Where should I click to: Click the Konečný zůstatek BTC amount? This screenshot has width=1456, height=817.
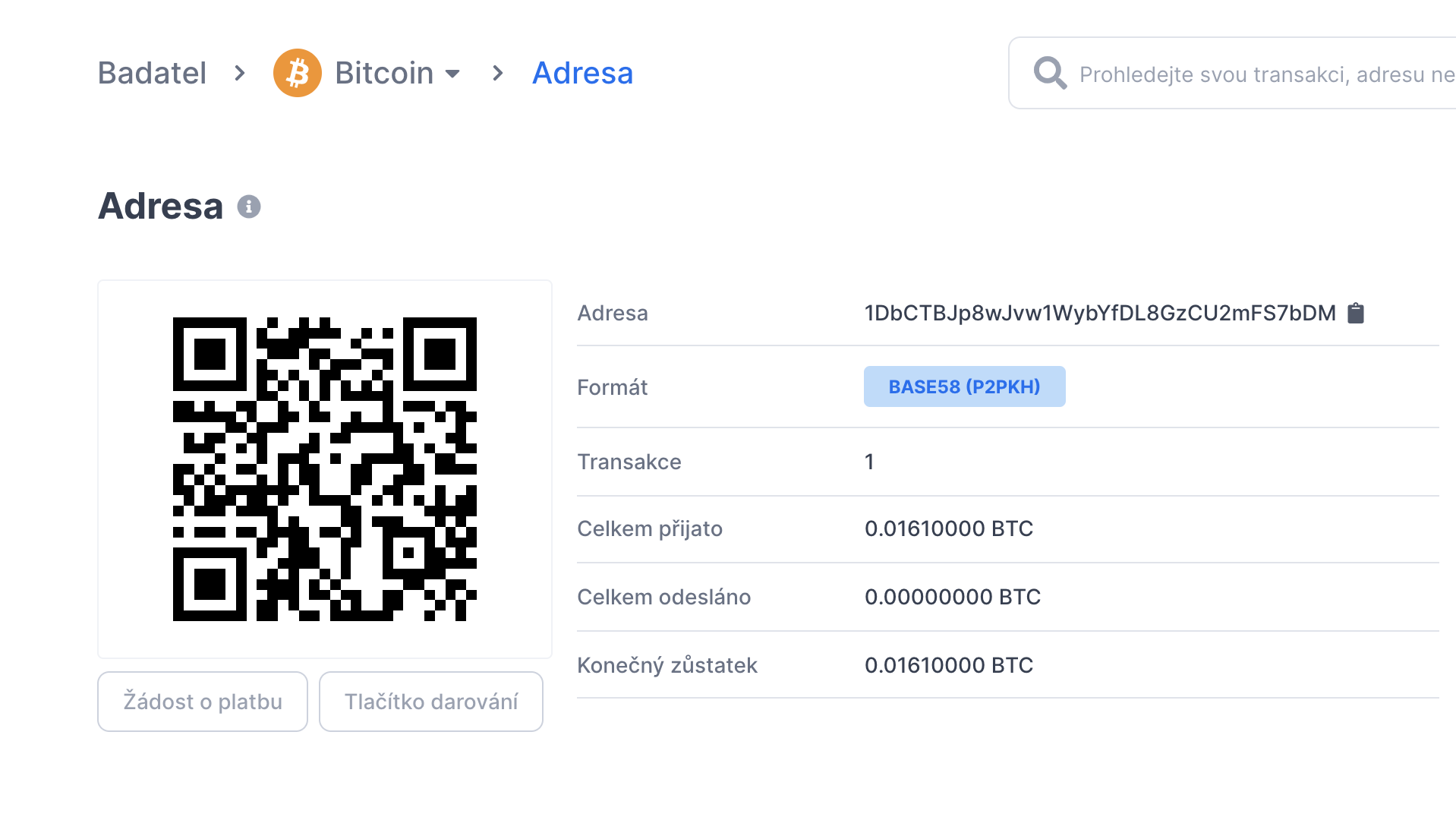click(948, 665)
